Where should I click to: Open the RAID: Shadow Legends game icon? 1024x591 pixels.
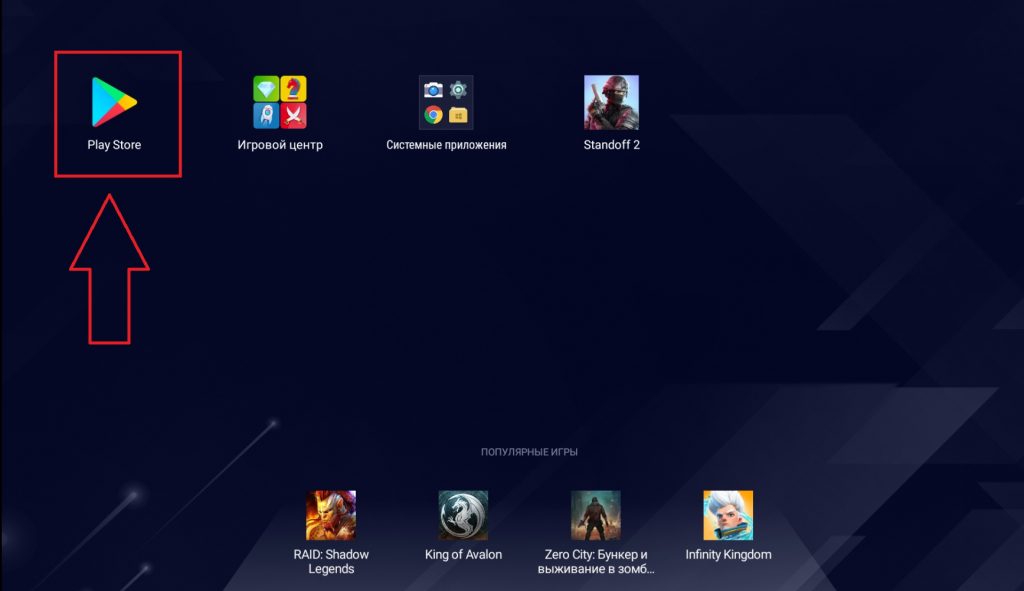point(331,515)
